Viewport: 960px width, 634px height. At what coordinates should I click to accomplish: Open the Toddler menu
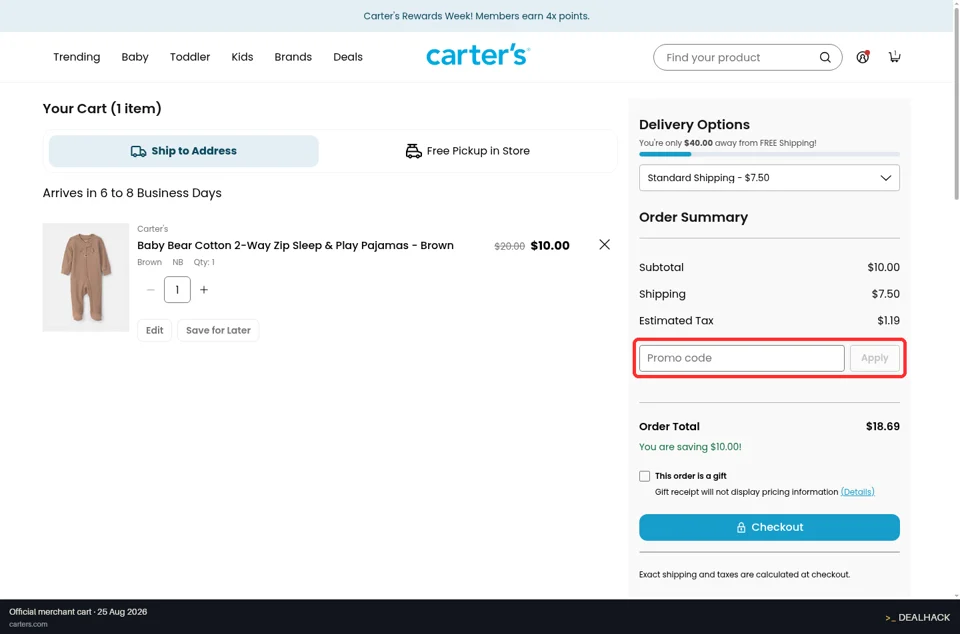[190, 57]
